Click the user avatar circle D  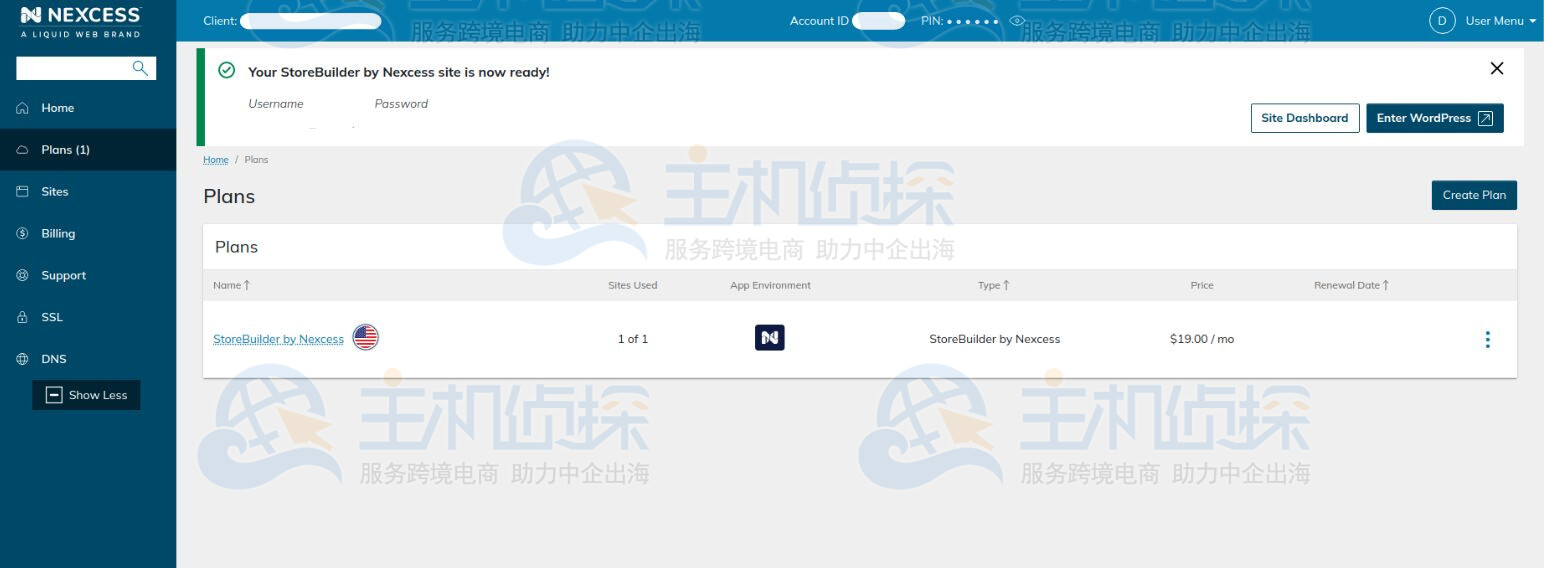[x=1441, y=21]
